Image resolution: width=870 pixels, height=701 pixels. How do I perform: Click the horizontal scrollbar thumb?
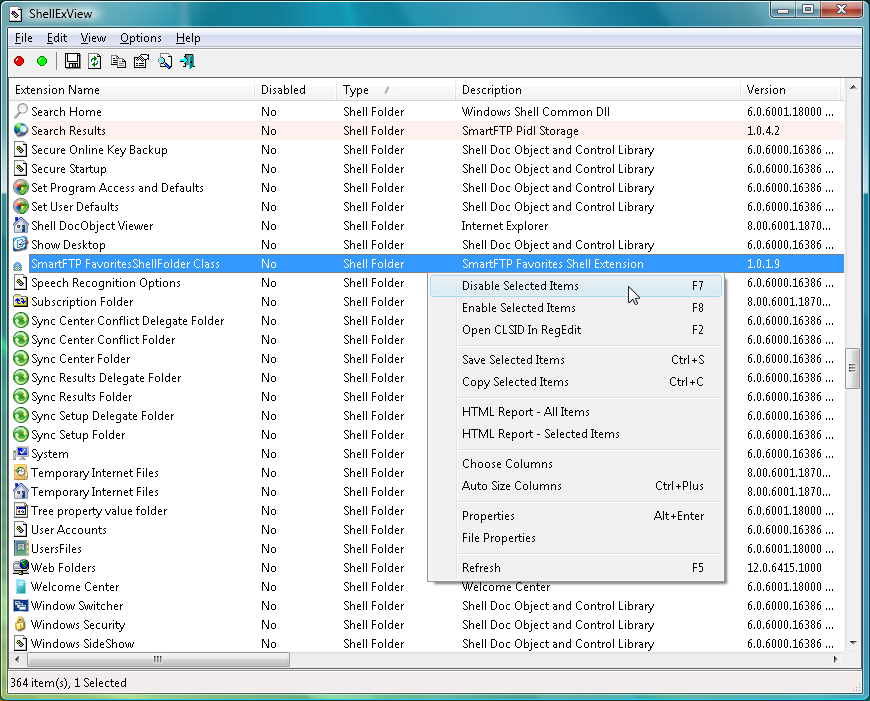(158, 659)
